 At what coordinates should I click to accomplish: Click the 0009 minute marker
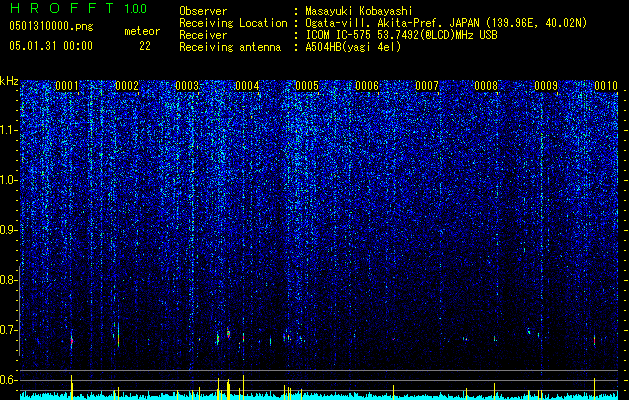tap(546, 86)
